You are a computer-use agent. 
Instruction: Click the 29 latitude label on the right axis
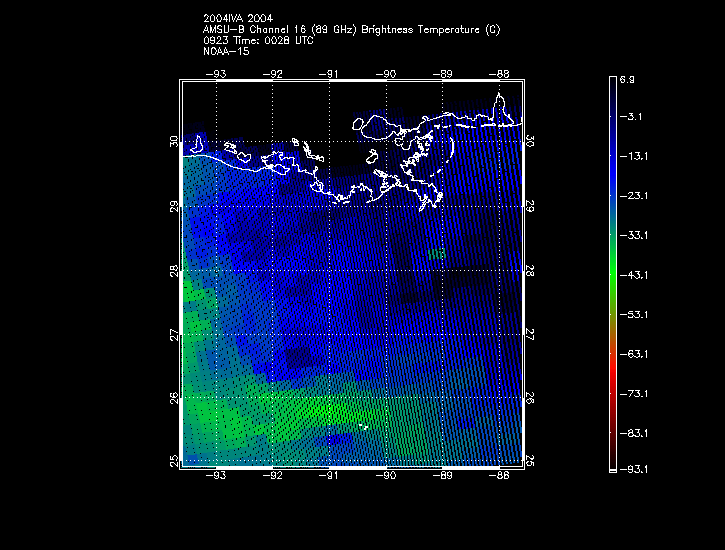point(530,206)
